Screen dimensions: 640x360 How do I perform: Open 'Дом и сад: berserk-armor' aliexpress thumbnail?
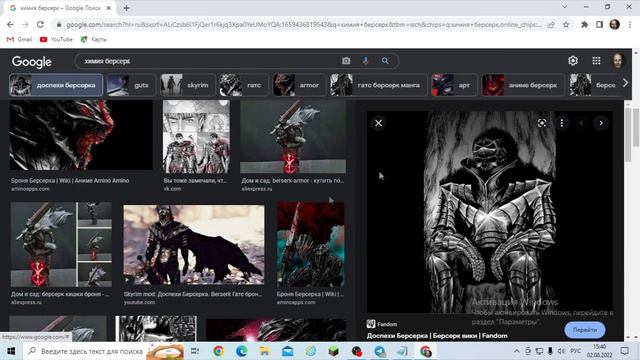(x=293, y=136)
